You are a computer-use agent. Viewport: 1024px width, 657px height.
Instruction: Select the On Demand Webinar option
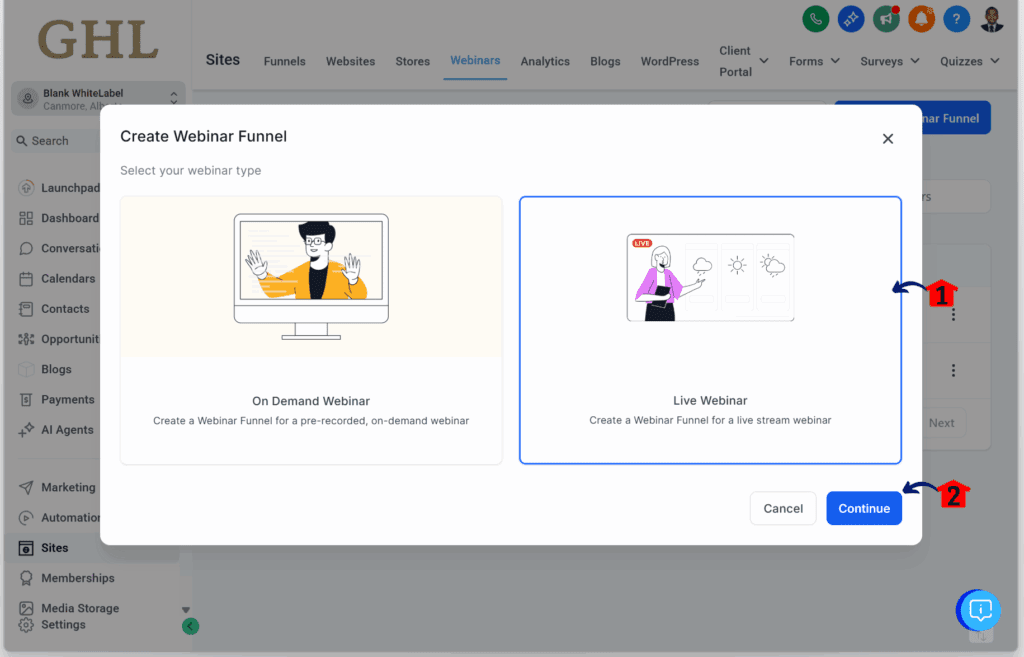310,330
